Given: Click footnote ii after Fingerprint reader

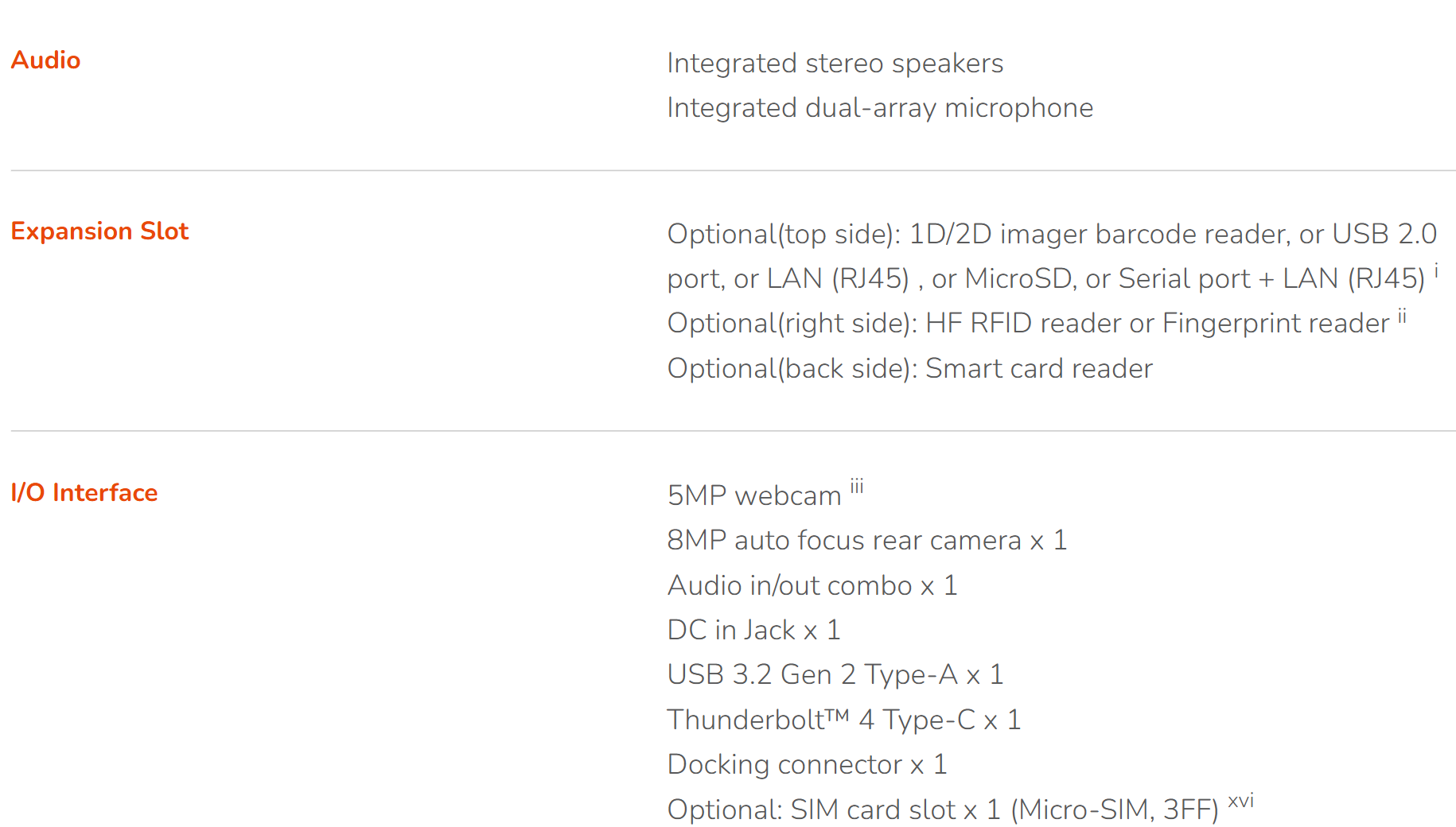Looking at the screenshot, I should click(x=1402, y=316).
